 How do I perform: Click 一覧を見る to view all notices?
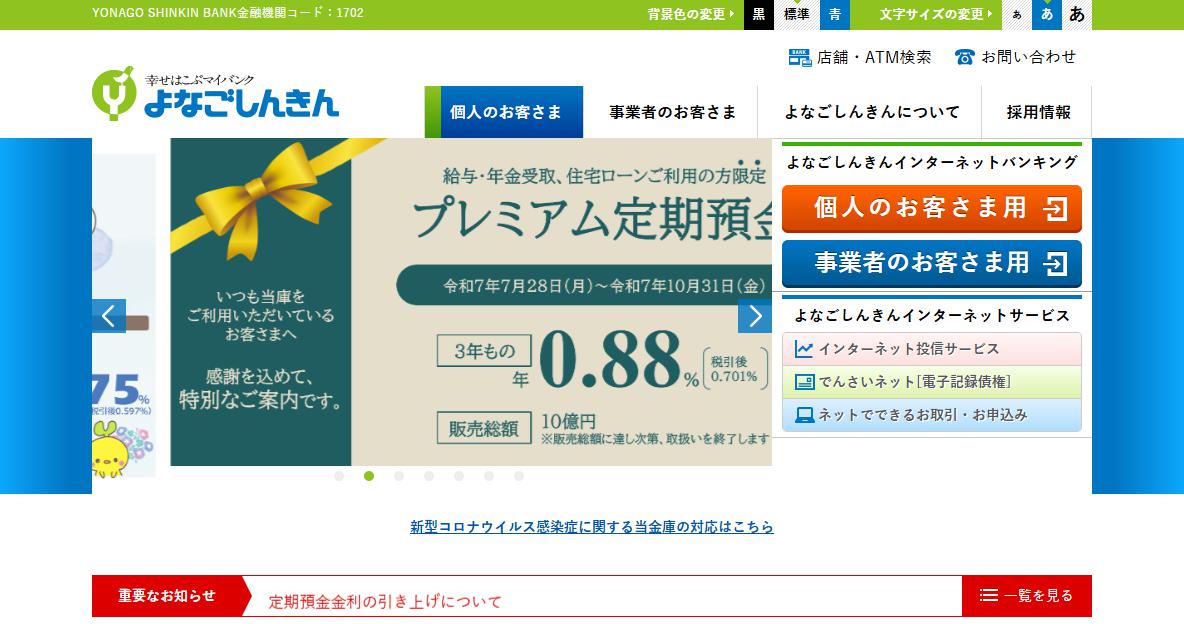coord(1027,595)
